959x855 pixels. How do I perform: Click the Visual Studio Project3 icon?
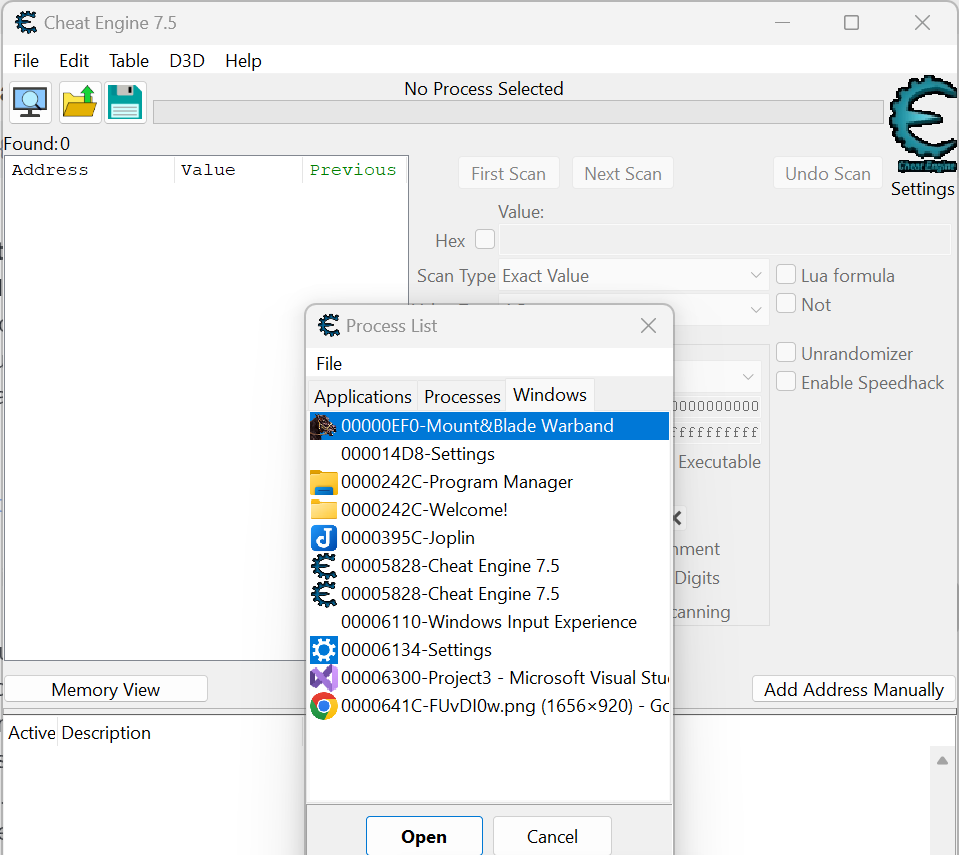(x=324, y=678)
